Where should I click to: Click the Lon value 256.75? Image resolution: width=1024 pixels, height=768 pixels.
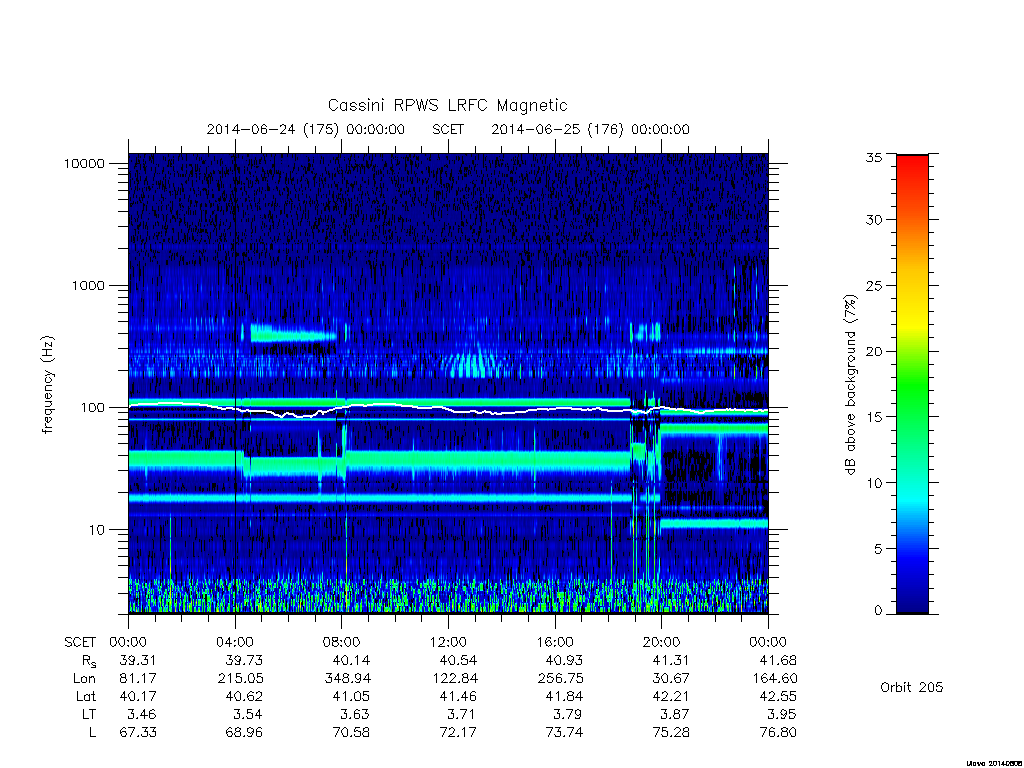coord(560,679)
